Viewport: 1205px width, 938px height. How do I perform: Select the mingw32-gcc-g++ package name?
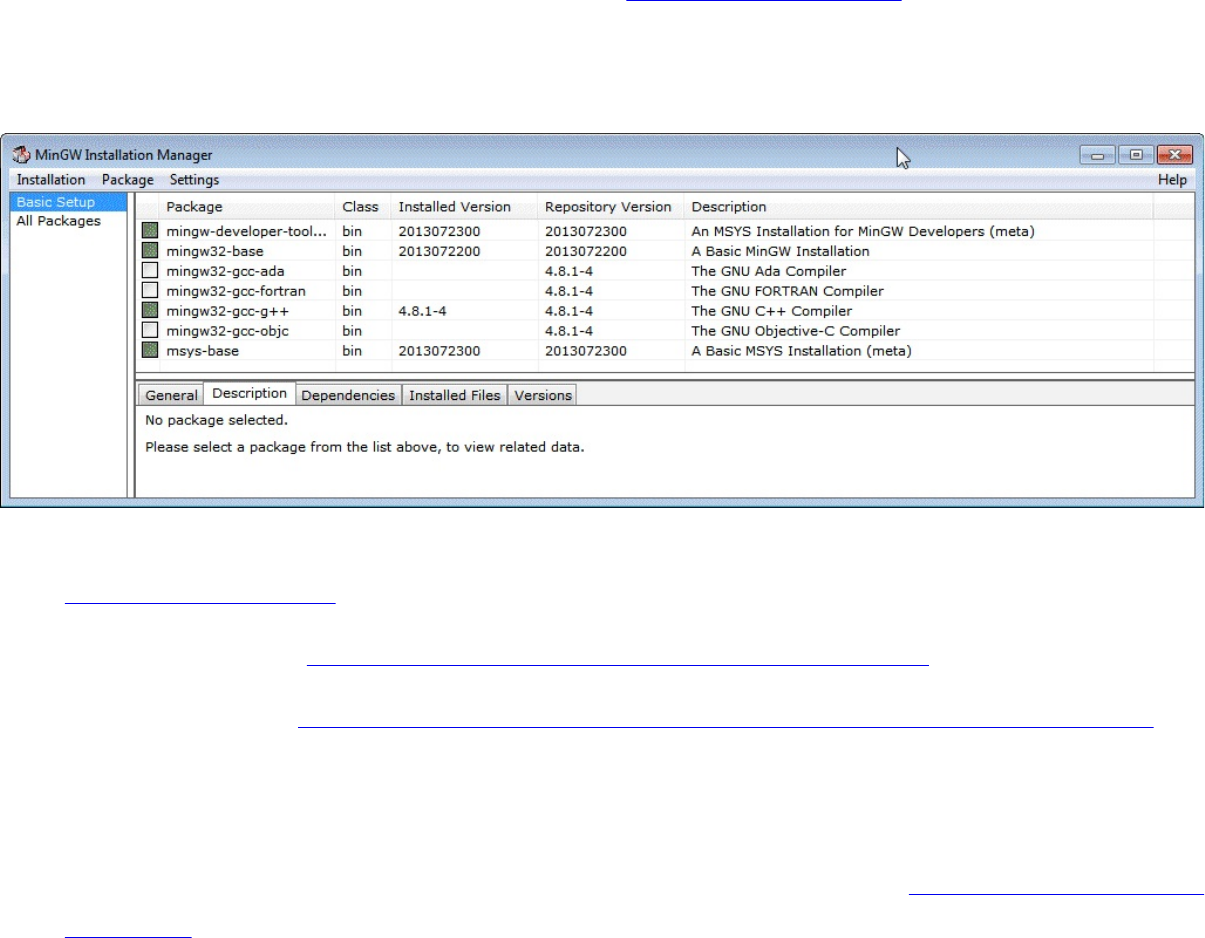point(227,311)
